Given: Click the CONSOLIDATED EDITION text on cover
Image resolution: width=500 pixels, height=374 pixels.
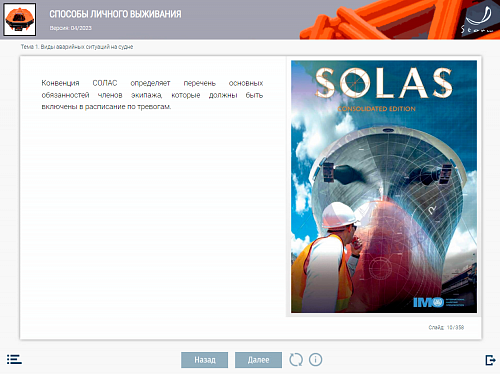Looking at the screenshot, I should point(377,109).
